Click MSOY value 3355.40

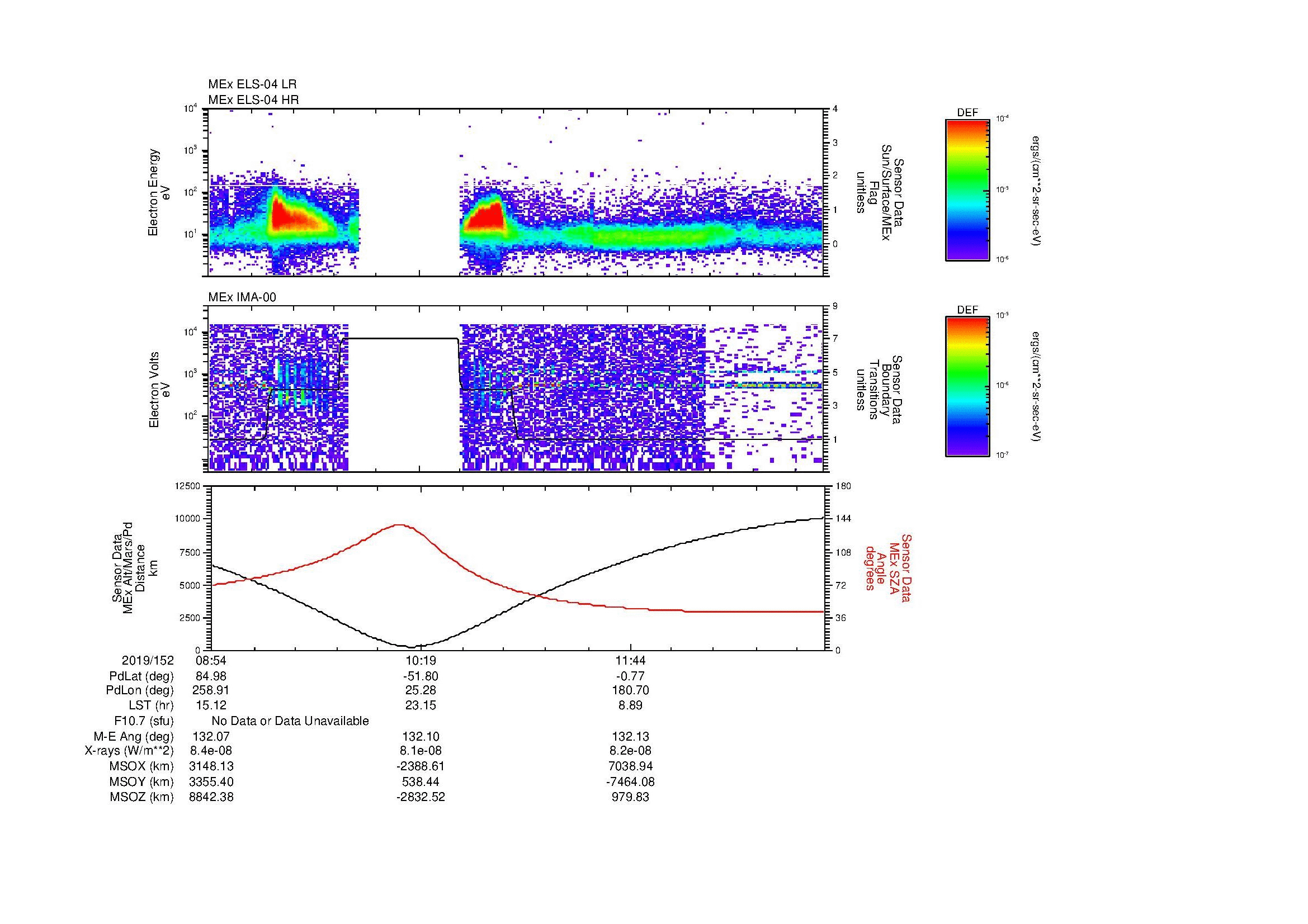(x=211, y=781)
